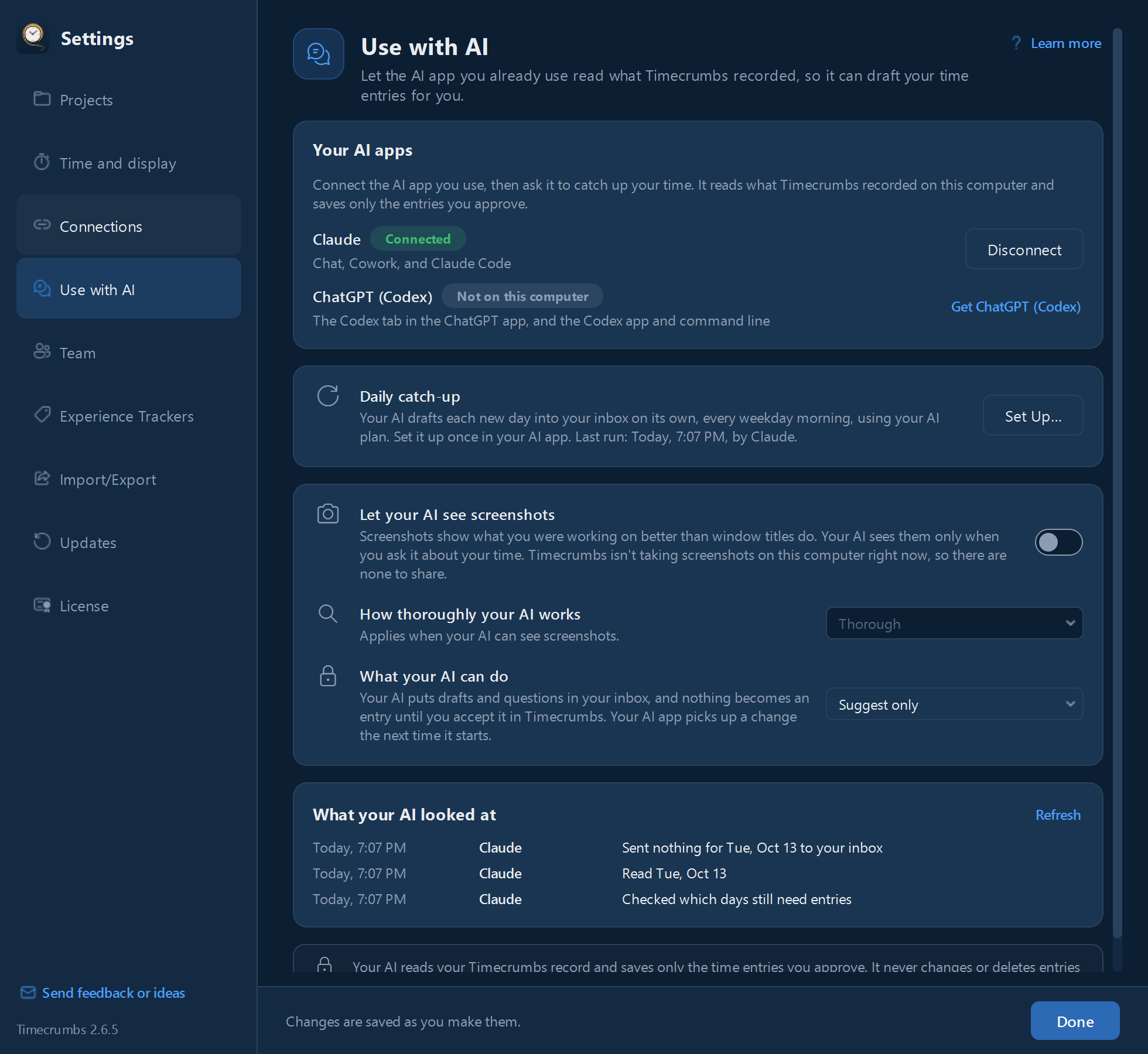Open the Thorough dropdown
Screen dimensions: 1148x1054
[954, 623]
